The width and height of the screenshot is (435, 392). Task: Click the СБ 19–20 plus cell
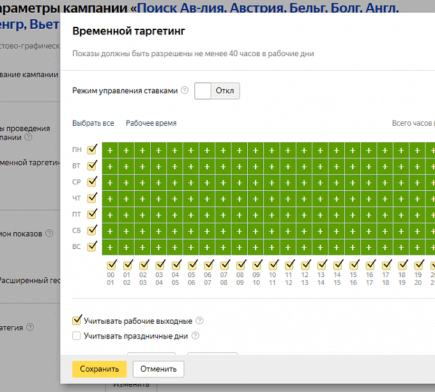[417, 231]
